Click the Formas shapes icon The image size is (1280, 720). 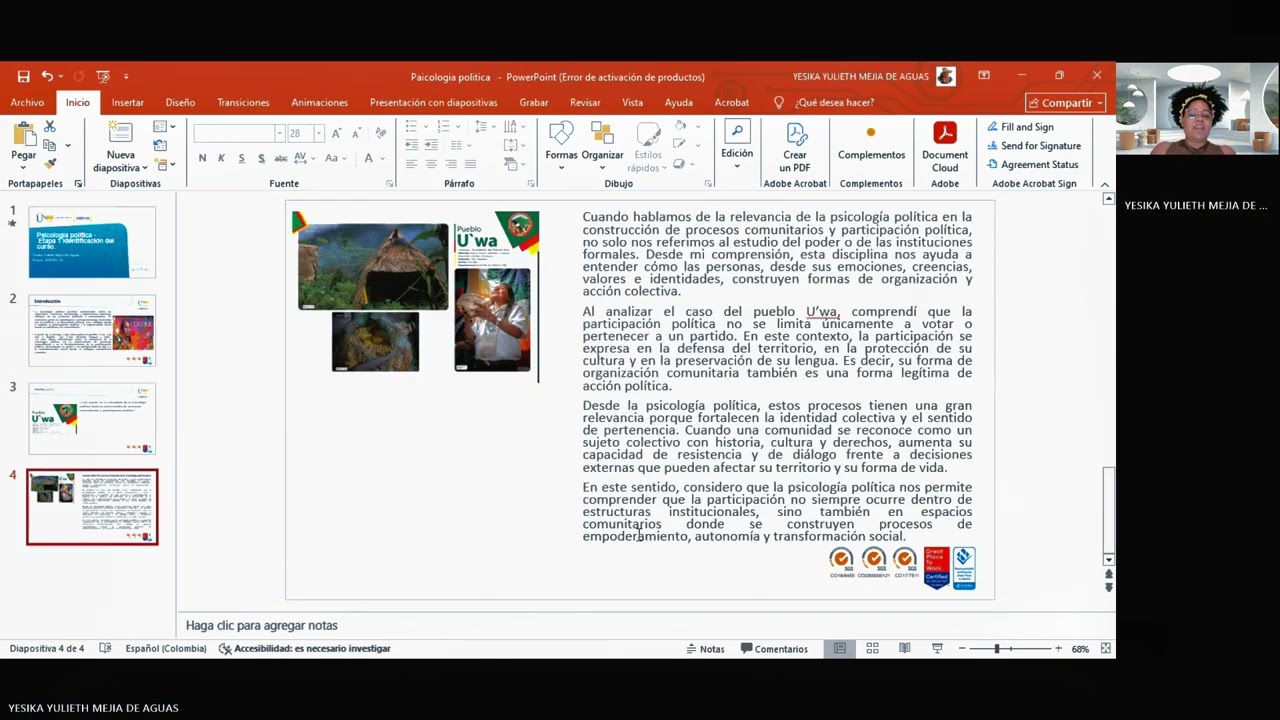point(561,134)
